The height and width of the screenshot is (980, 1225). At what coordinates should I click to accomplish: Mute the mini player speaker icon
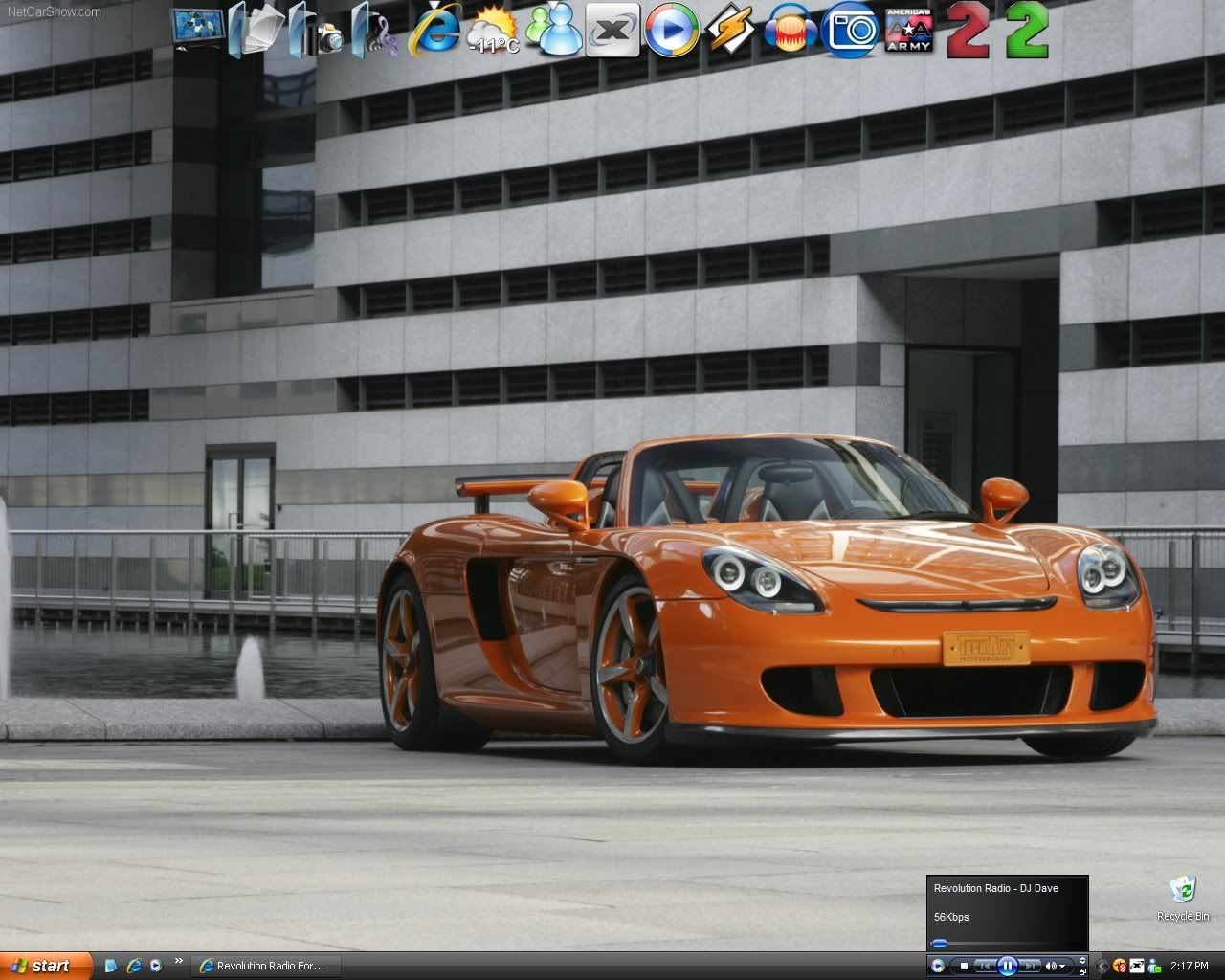click(x=1051, y=966)
